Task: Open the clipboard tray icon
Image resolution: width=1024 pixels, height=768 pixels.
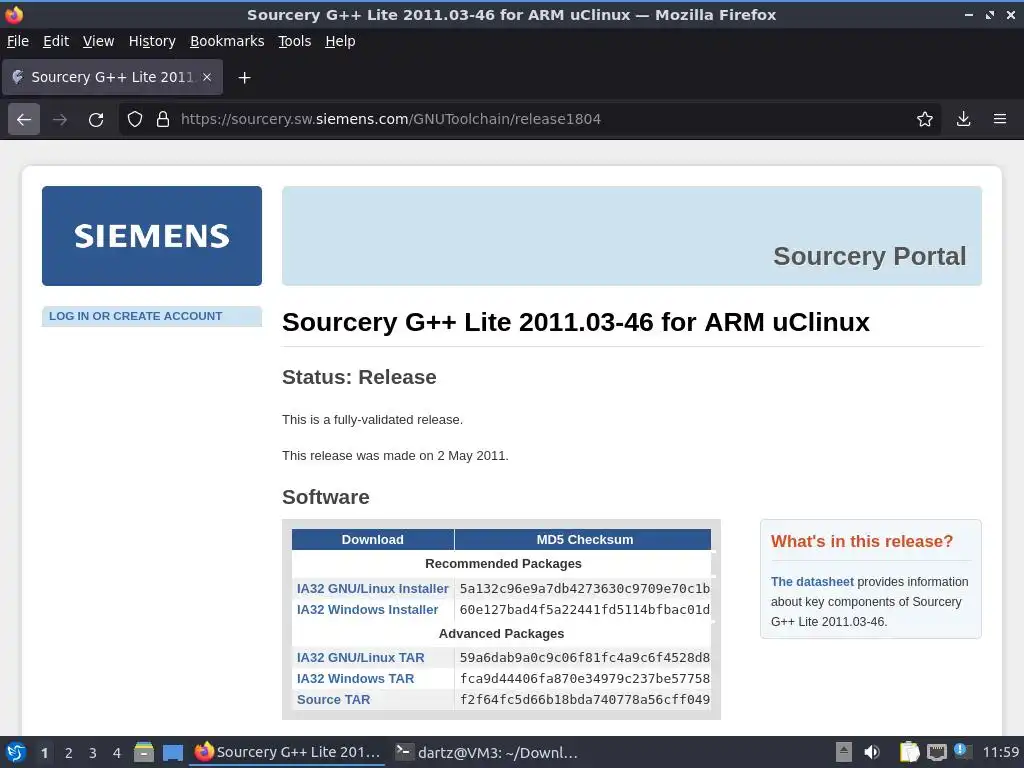Action: pyautogui.click(x=909, y=752)
